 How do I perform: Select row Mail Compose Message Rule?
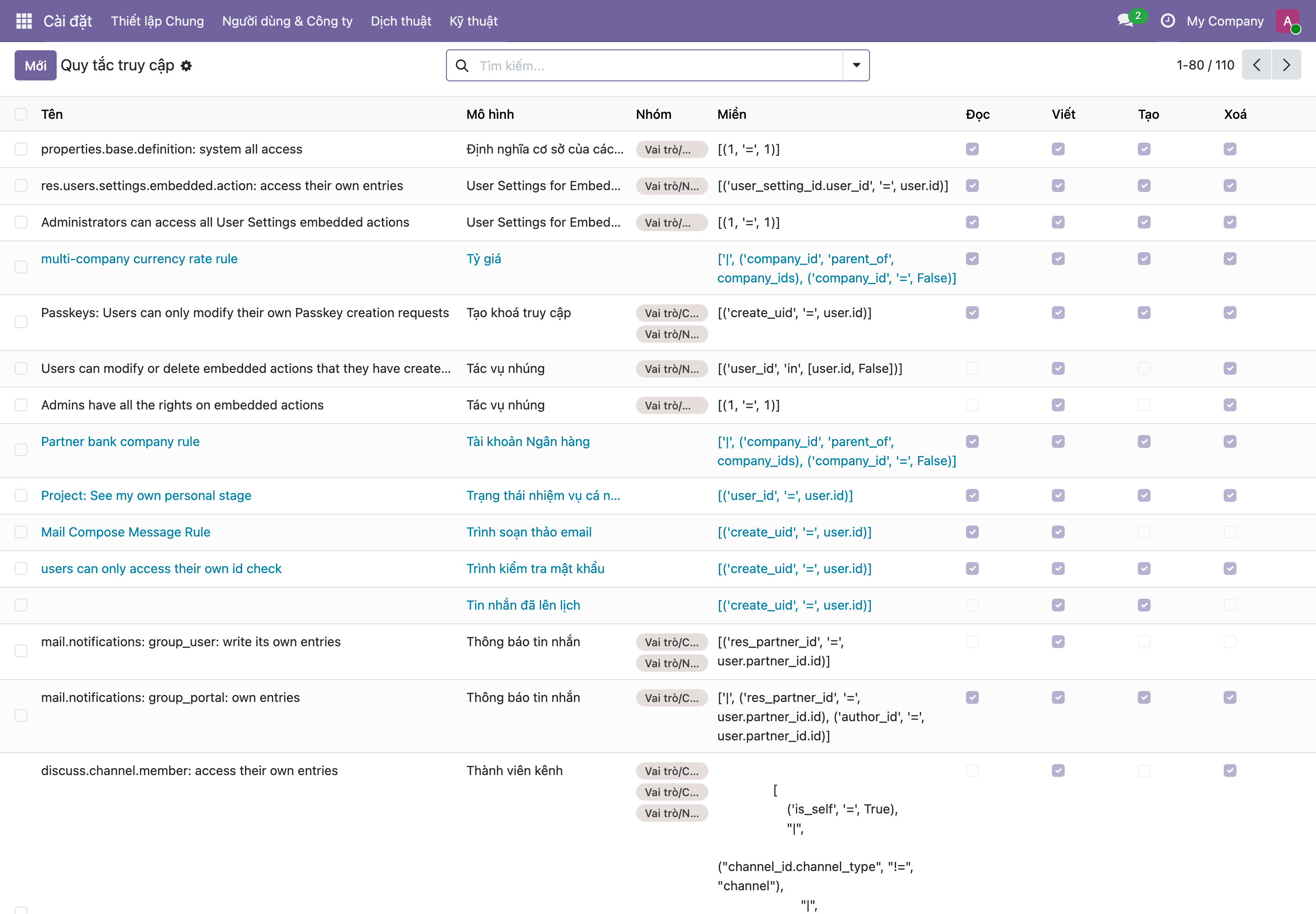click(x=21, y=532)
